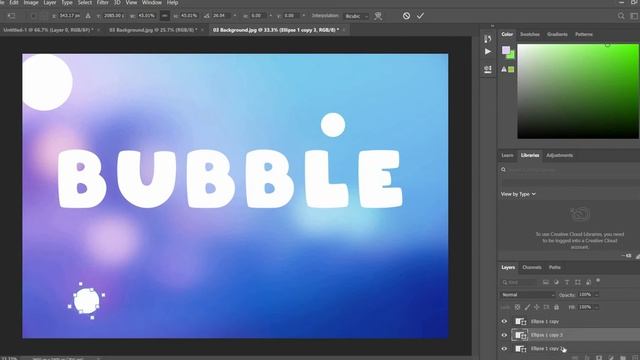Open the layer filter kind dropdown

[x=519, y=282]
